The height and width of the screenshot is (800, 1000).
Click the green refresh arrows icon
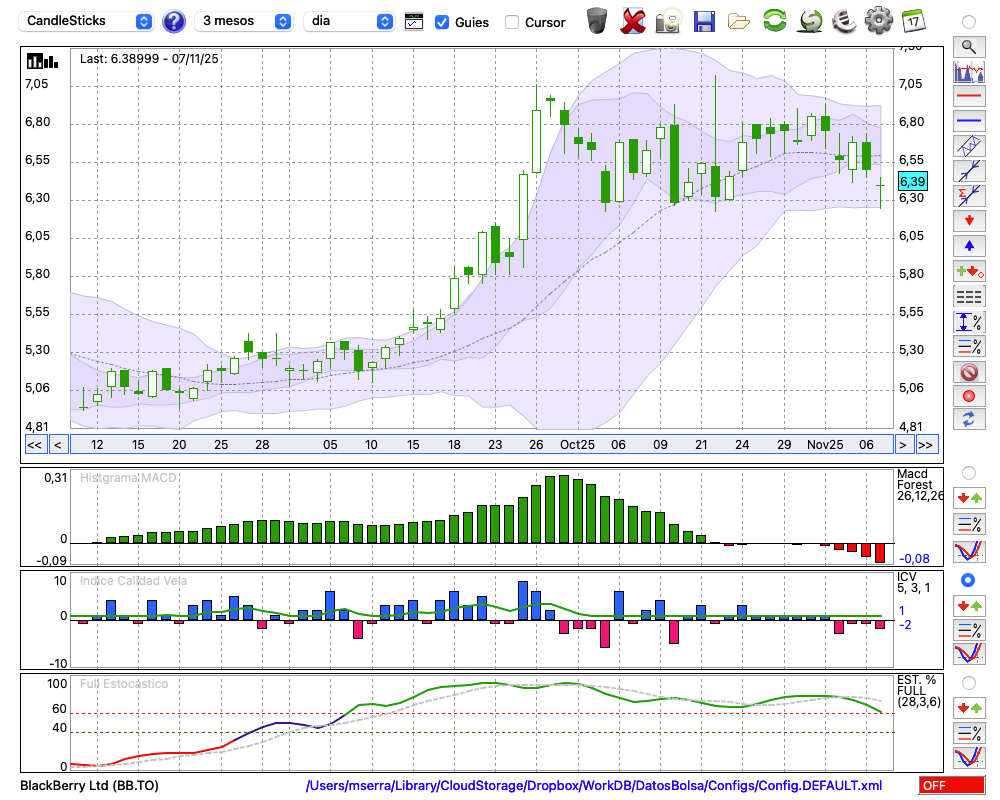[x=774, y=20]
